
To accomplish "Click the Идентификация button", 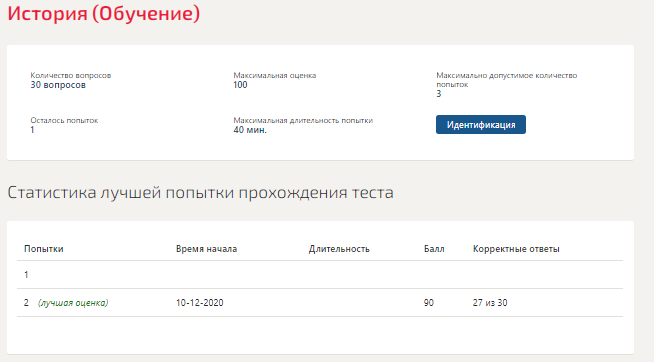I will pyautogui.click(x=480, y=125).
